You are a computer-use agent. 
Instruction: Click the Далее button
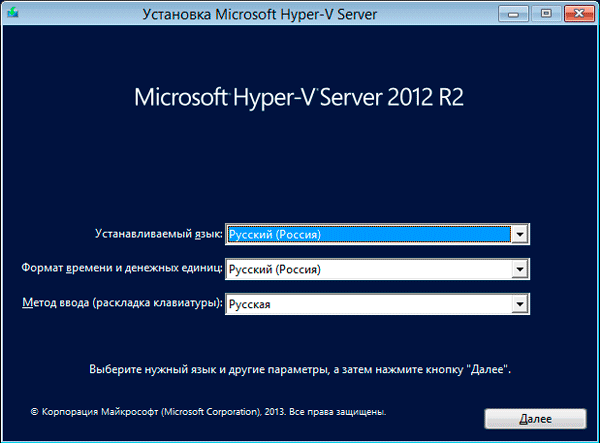point(535,419)
